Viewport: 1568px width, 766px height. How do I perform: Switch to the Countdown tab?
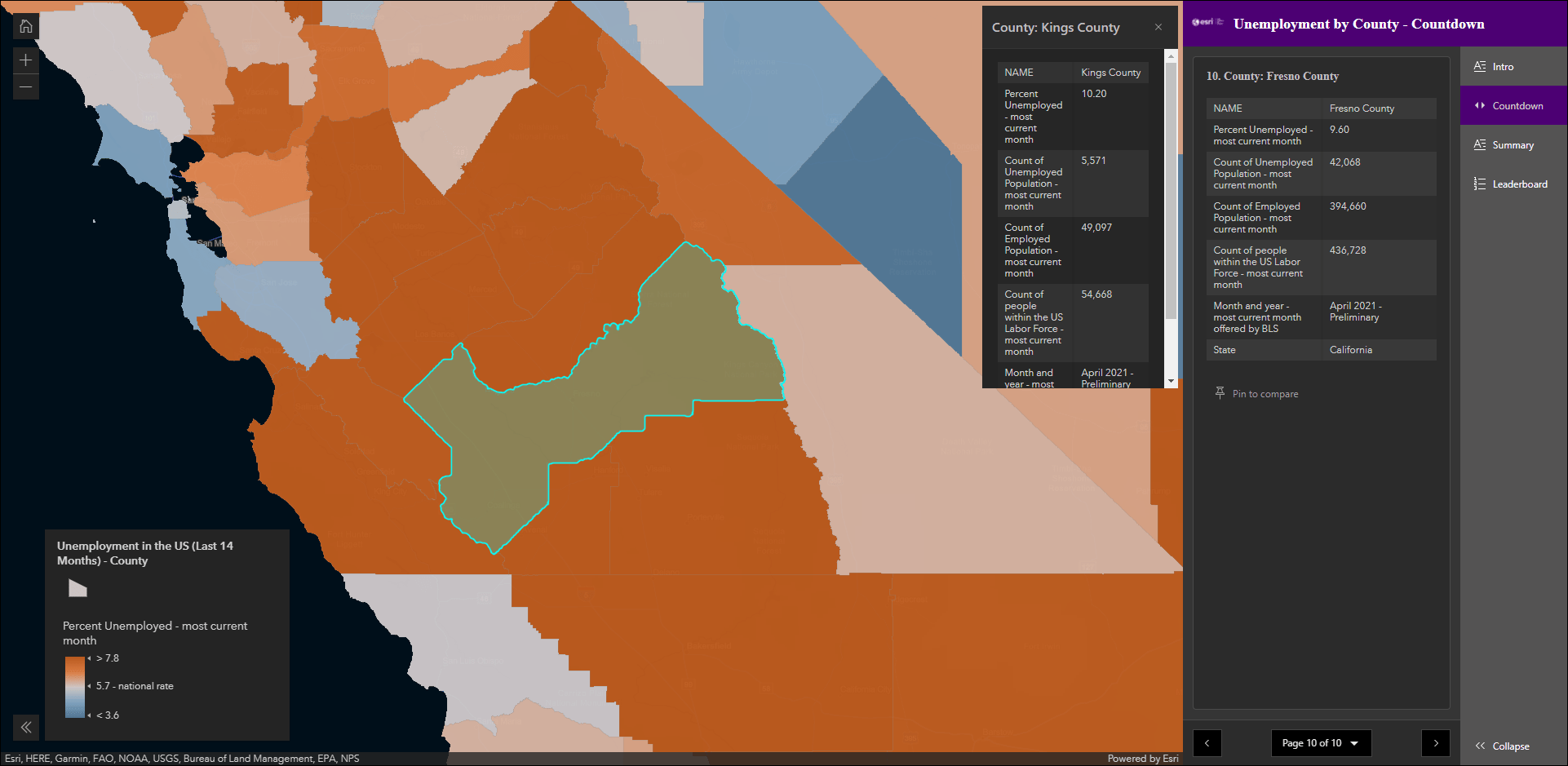click(x=1513, y=106)
